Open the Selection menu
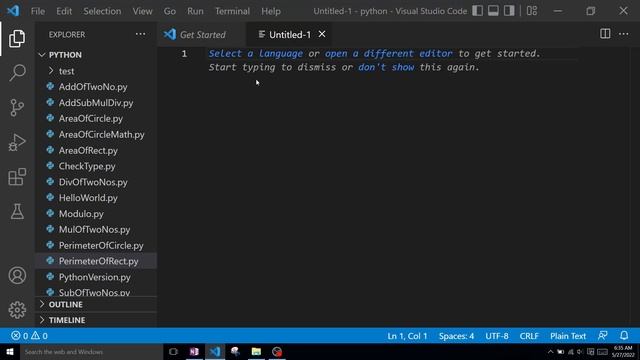Image resolution: width=640 pixels, height=360 pixels. [102, 11]
